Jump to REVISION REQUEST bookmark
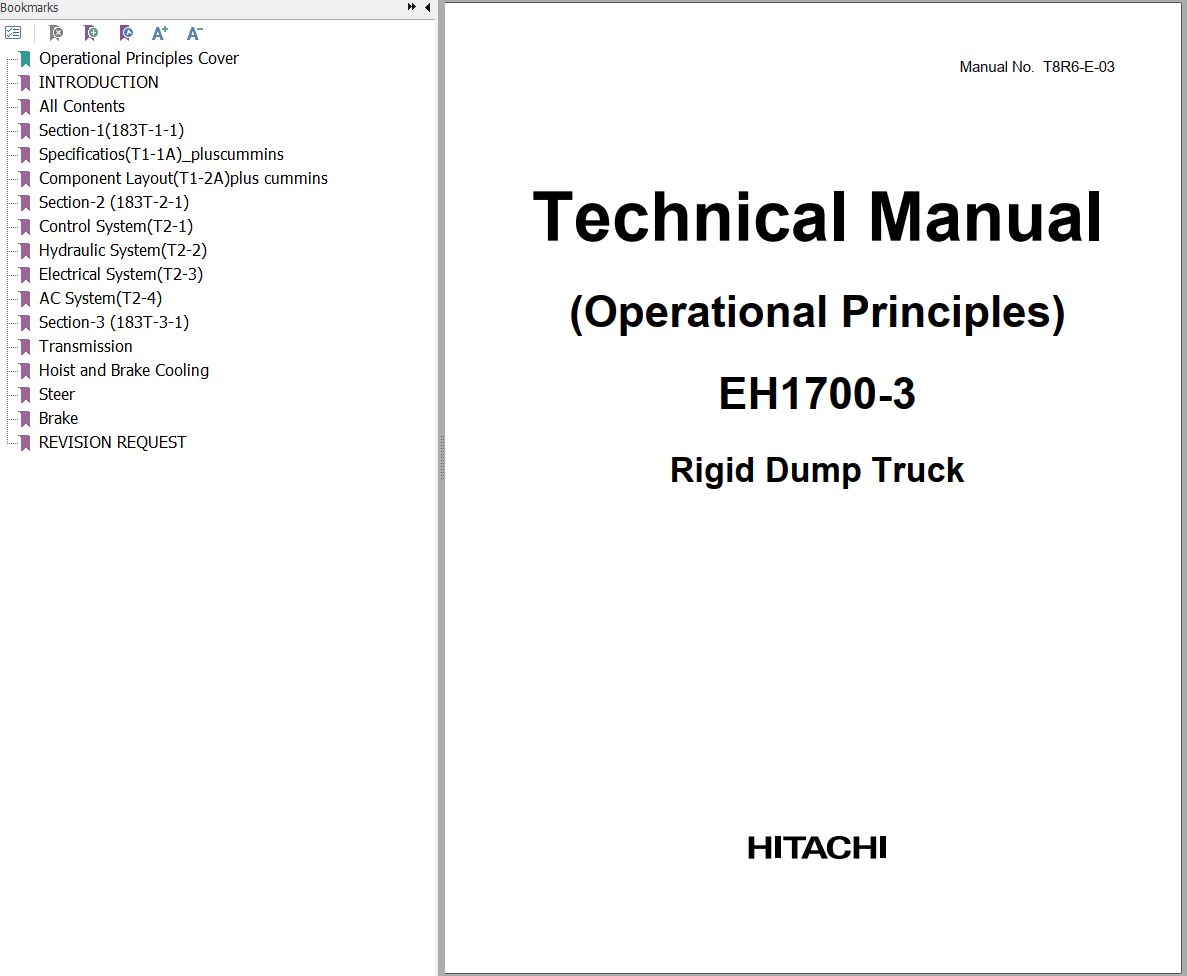The width and height of the screenshot is (1187, 976). click(x=112, y=442)
